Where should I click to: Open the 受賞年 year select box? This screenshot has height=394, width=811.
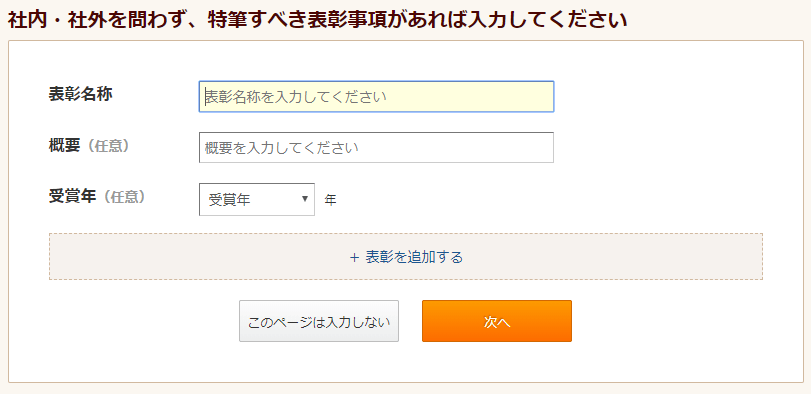click(x=257, y=199)
